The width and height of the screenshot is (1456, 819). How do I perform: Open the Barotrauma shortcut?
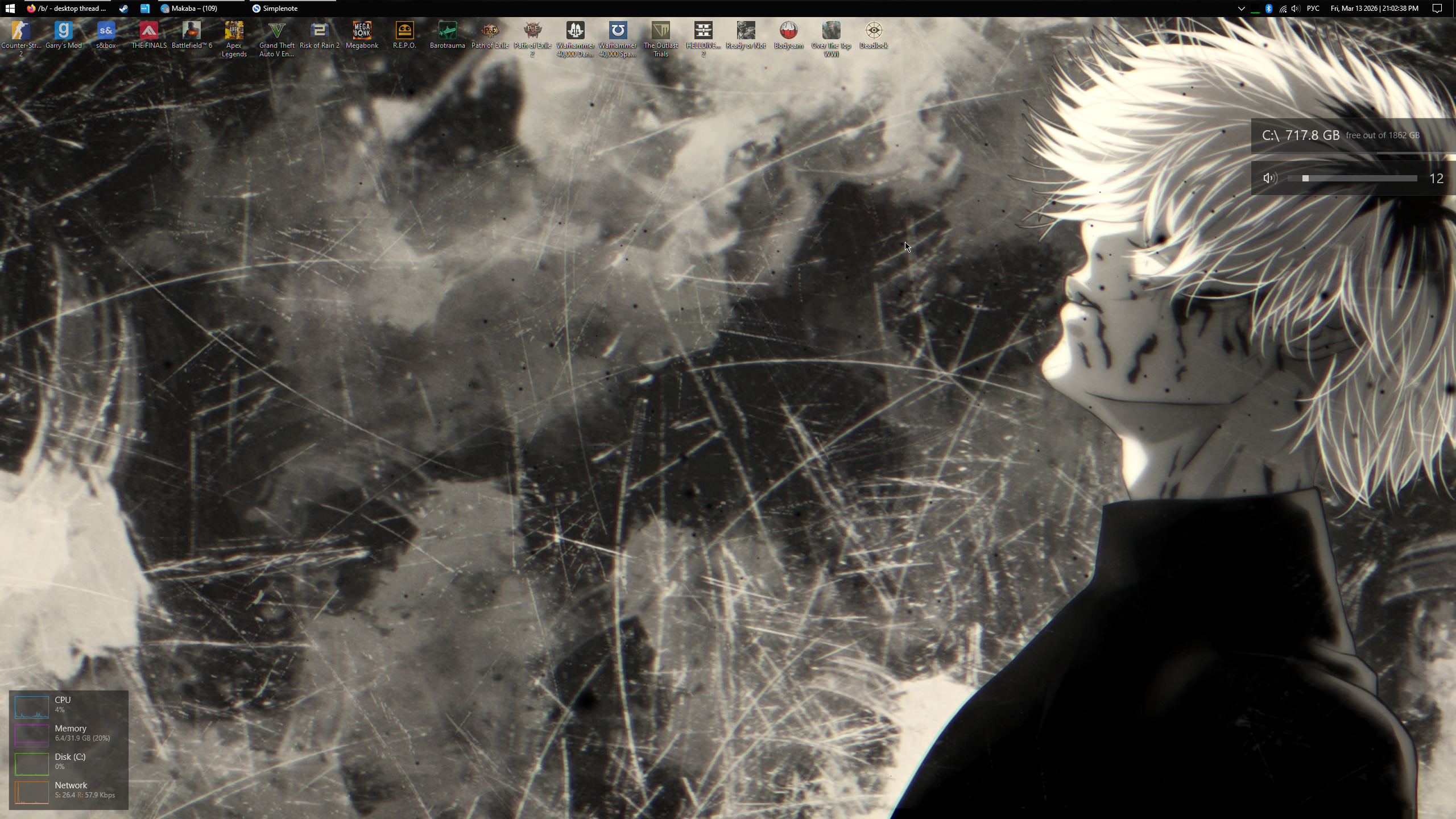pyautogui.click(x=447, y=31)
